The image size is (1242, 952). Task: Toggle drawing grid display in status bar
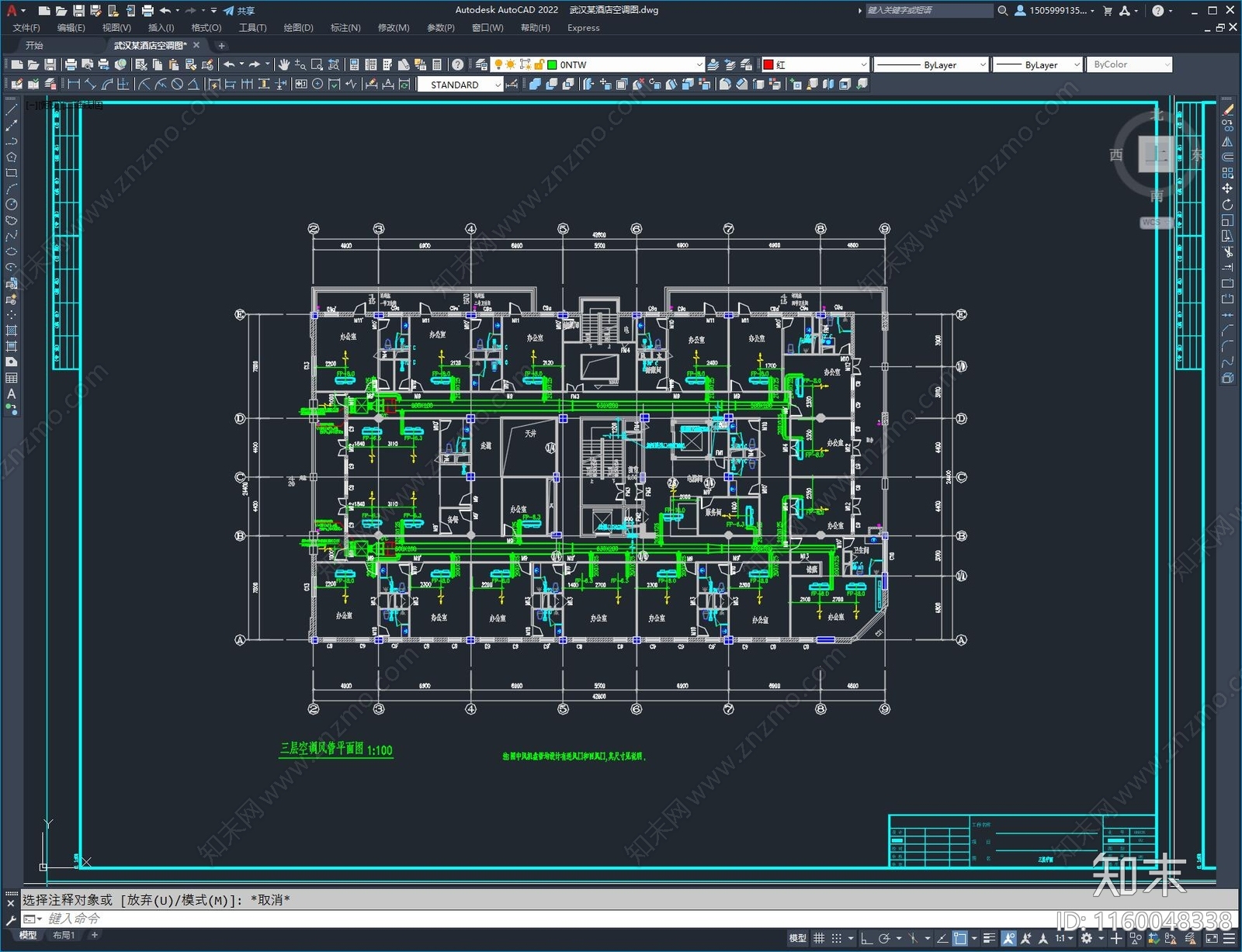(819, 938)
